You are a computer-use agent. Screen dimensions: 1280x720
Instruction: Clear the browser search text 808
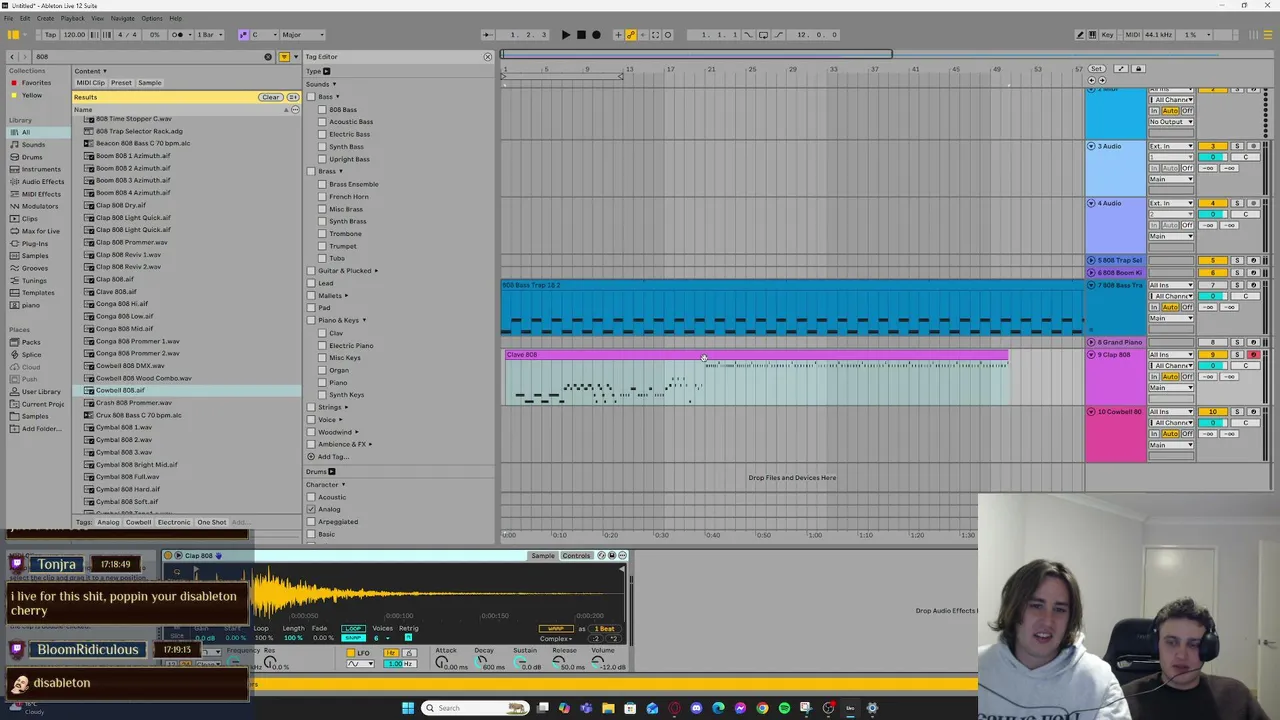click(x=268, y=57)
